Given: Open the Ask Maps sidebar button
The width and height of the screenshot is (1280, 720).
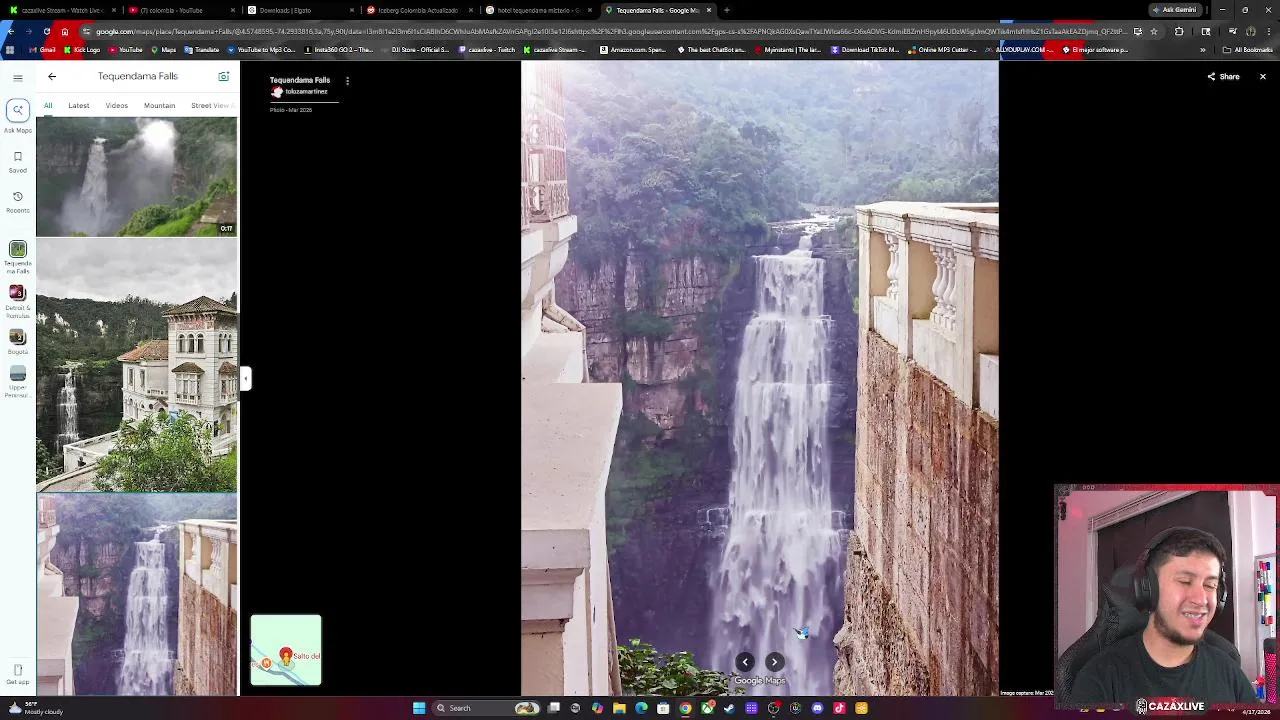Looking at the screenshot, I should point(17,114).
